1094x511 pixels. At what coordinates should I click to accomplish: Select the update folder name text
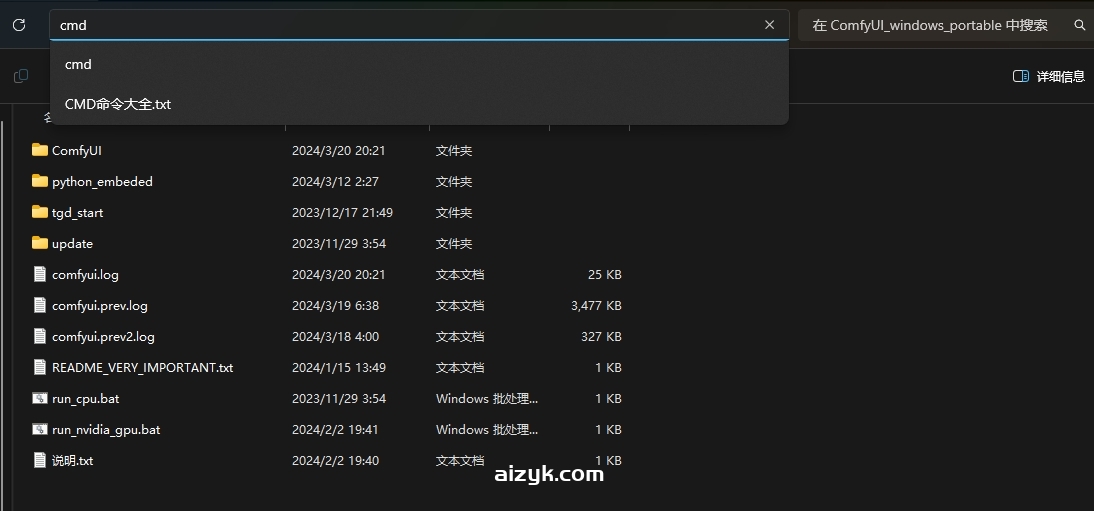pos(72,244)
